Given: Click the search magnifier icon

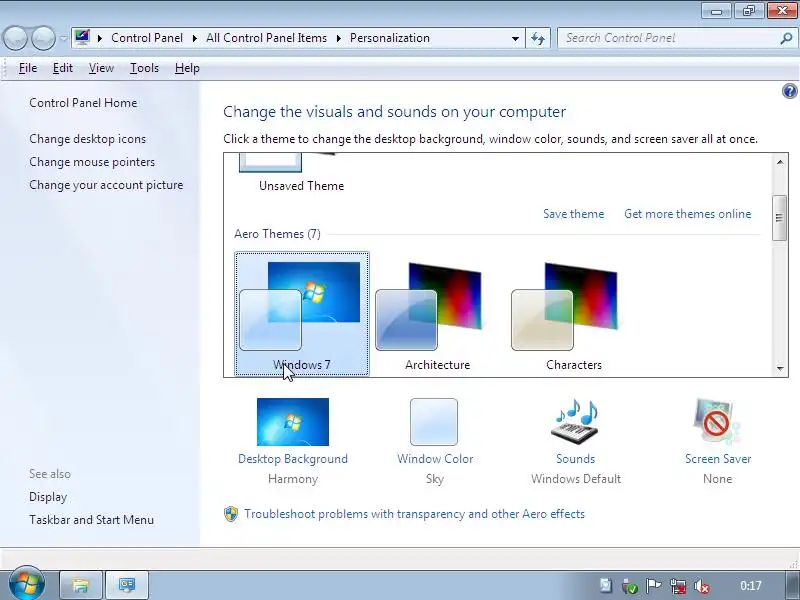Looking at the screenshot, I should click(x=786, y=38).
